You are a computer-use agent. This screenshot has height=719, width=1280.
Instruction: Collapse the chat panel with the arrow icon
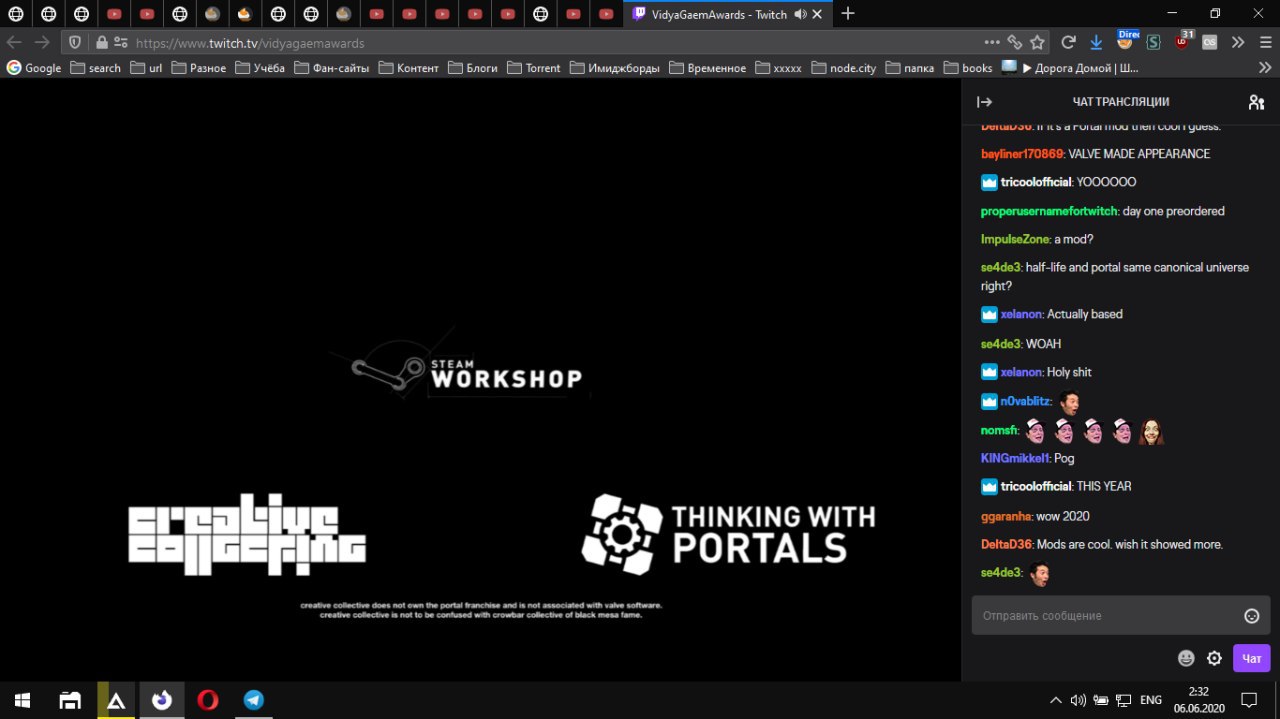pos(984,102)
